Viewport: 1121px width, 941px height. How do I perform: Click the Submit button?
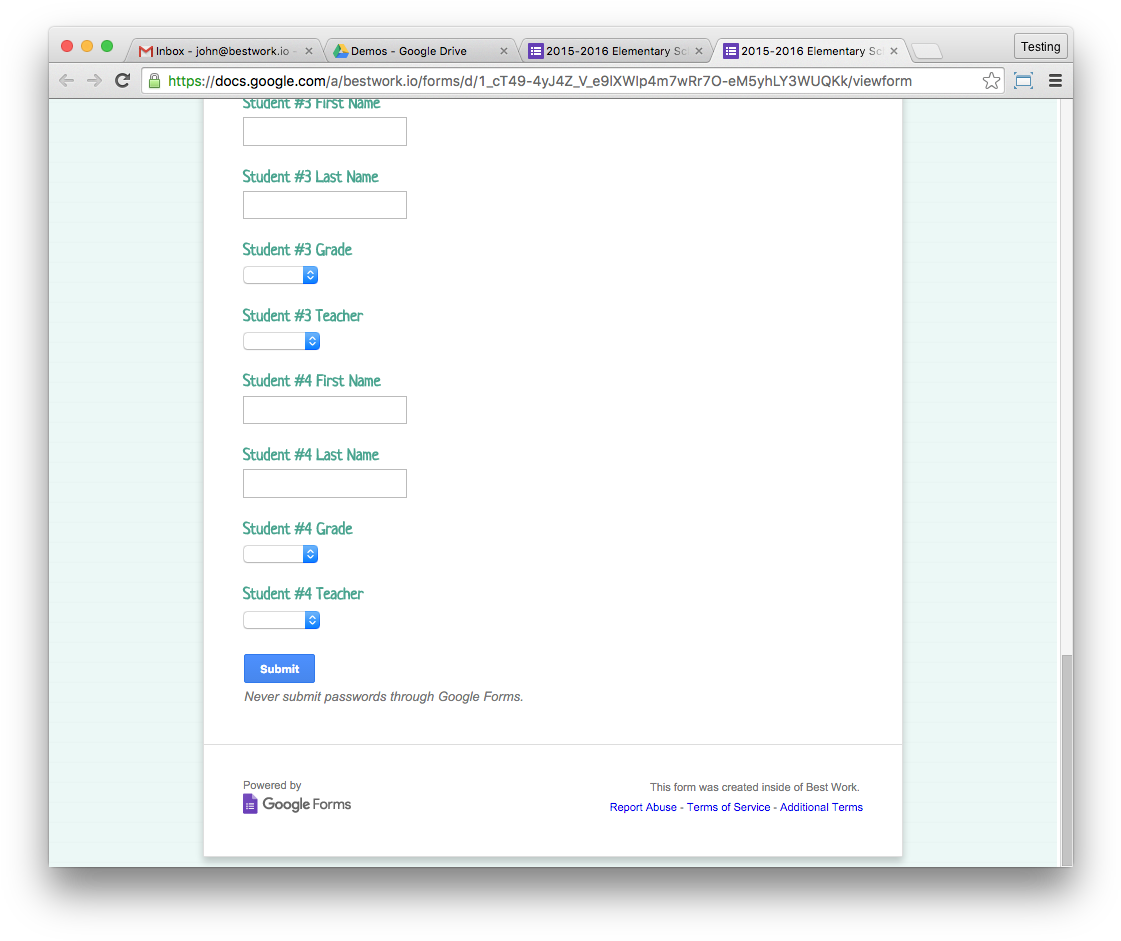point(279,668)
